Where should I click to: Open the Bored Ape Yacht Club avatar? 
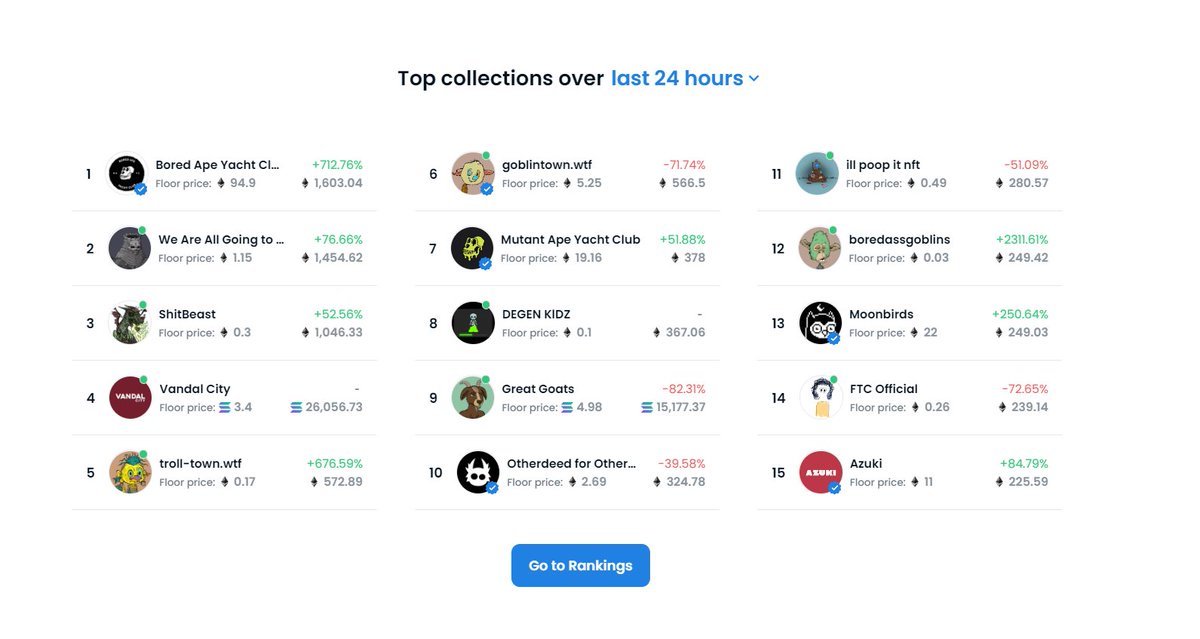click(127, 174)
